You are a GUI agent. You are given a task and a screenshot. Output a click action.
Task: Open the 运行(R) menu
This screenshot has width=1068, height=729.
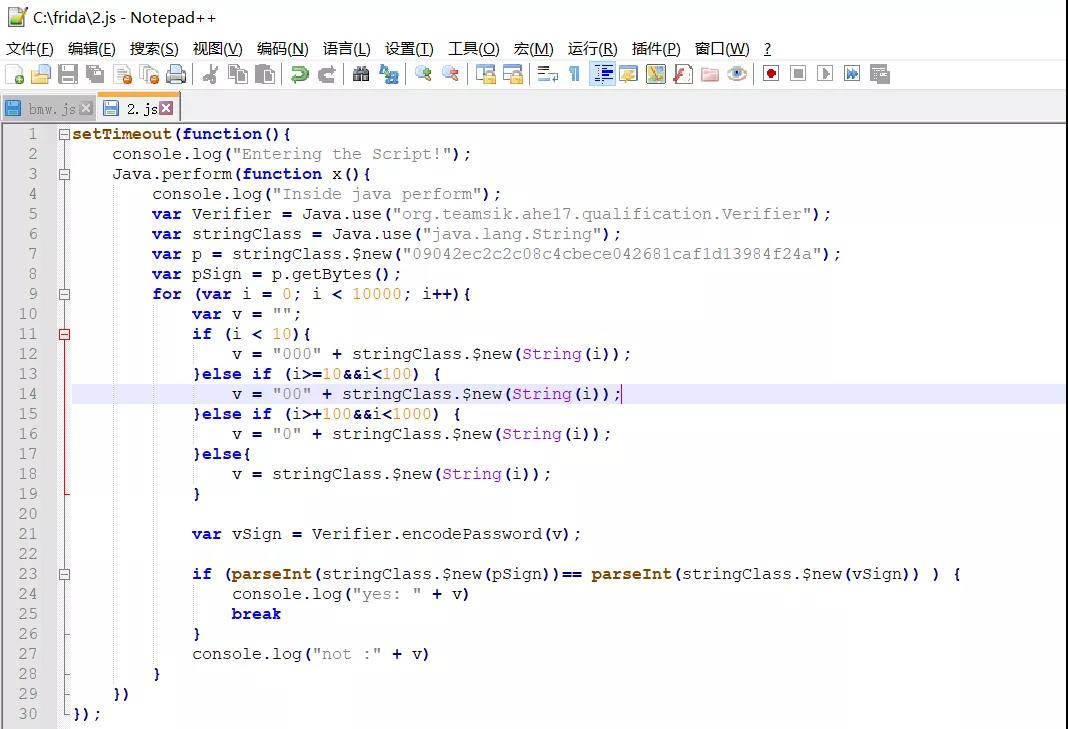coord(593,49)
